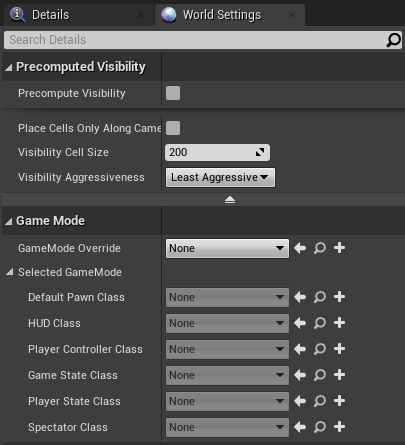Screen dimensions: 405x445
Task: Collapse the Precomputed Visibility category
Action: click(x=9, y=67)
